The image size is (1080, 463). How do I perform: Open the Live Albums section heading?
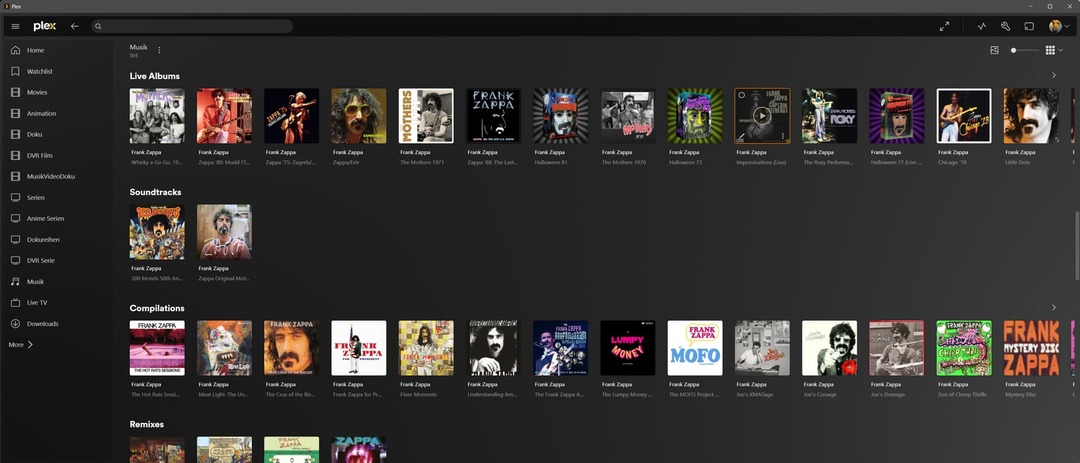click(154, 76)
